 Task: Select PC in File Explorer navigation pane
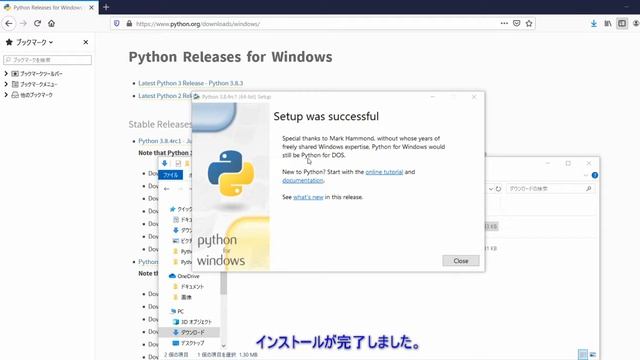point(177,311)
